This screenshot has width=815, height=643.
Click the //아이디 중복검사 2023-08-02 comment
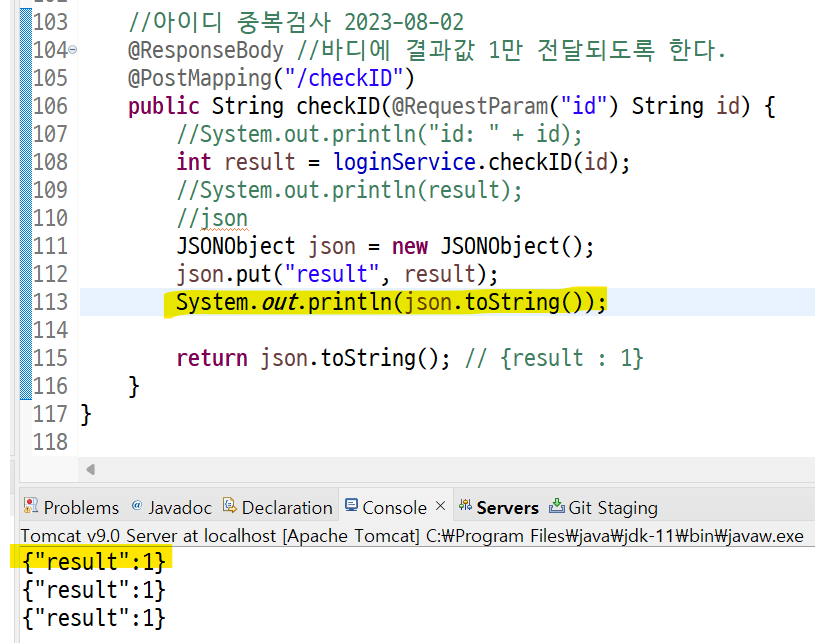[296, 22]
